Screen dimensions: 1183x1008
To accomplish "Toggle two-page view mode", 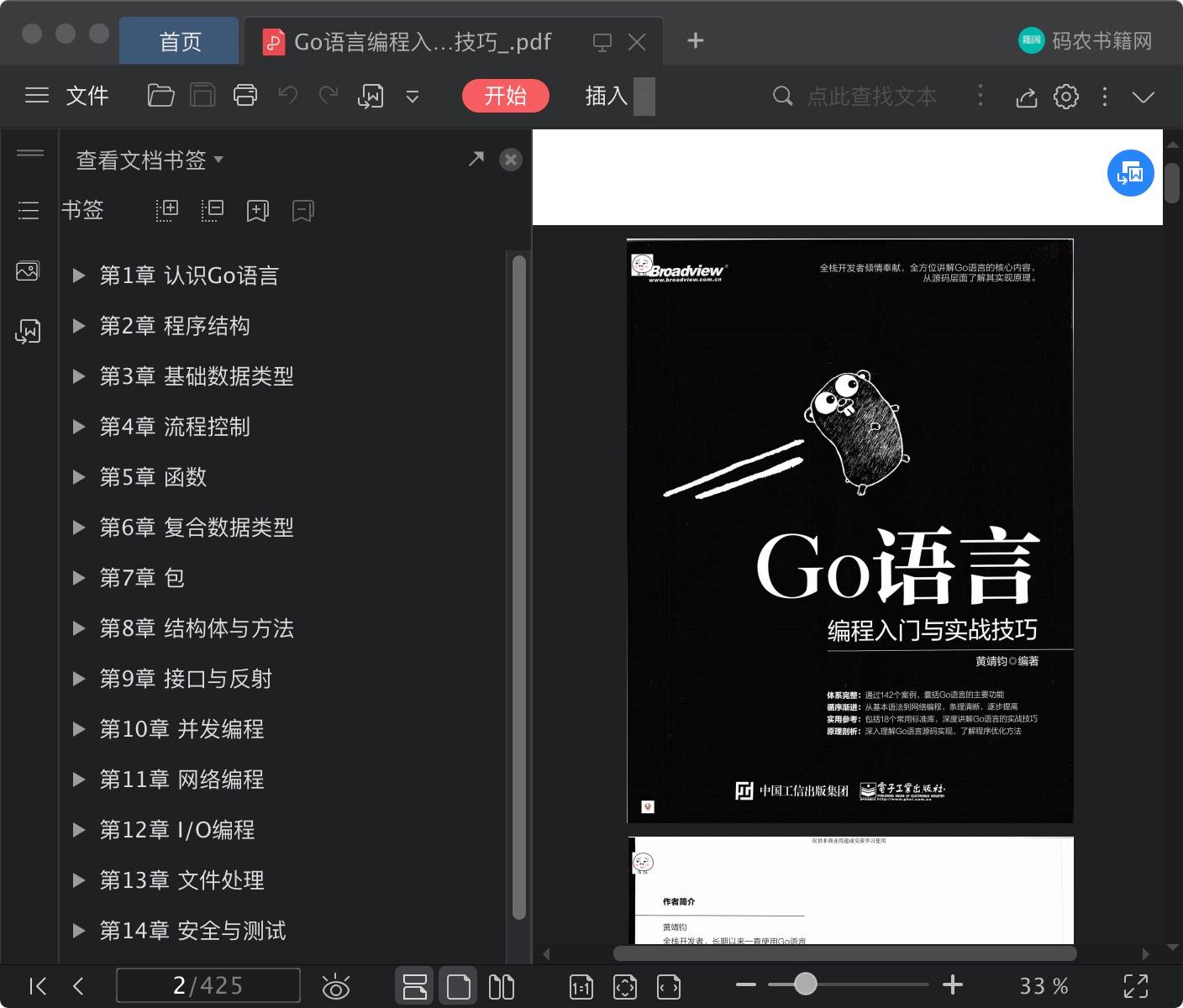I will (502, 986).
